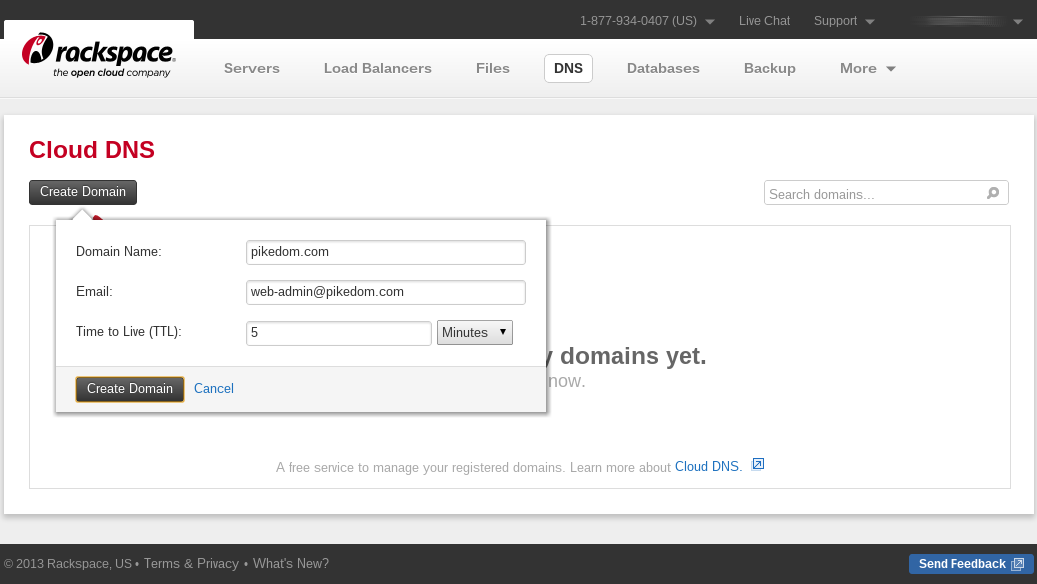This screenshot has width=1037, height=584.
Task: Open the What's New? link
Action: (291, 563)
